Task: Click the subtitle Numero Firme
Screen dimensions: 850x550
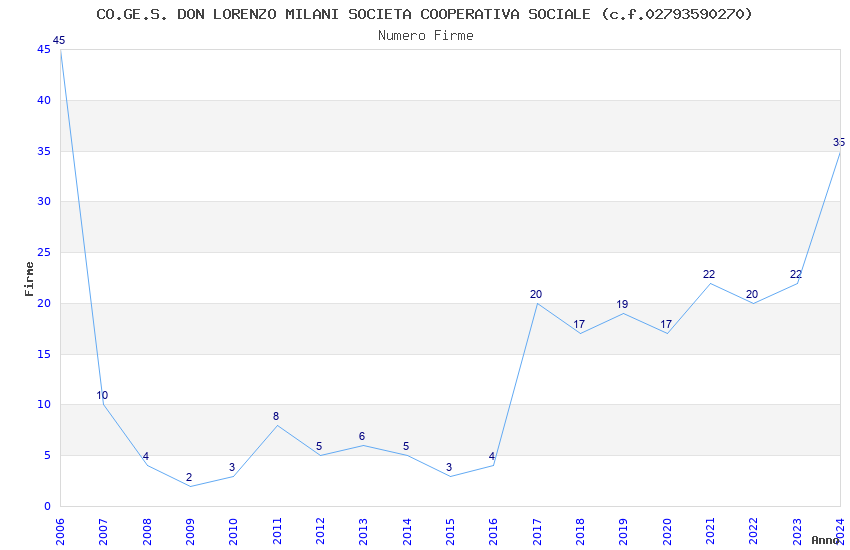Action: [x=426, y=36]
